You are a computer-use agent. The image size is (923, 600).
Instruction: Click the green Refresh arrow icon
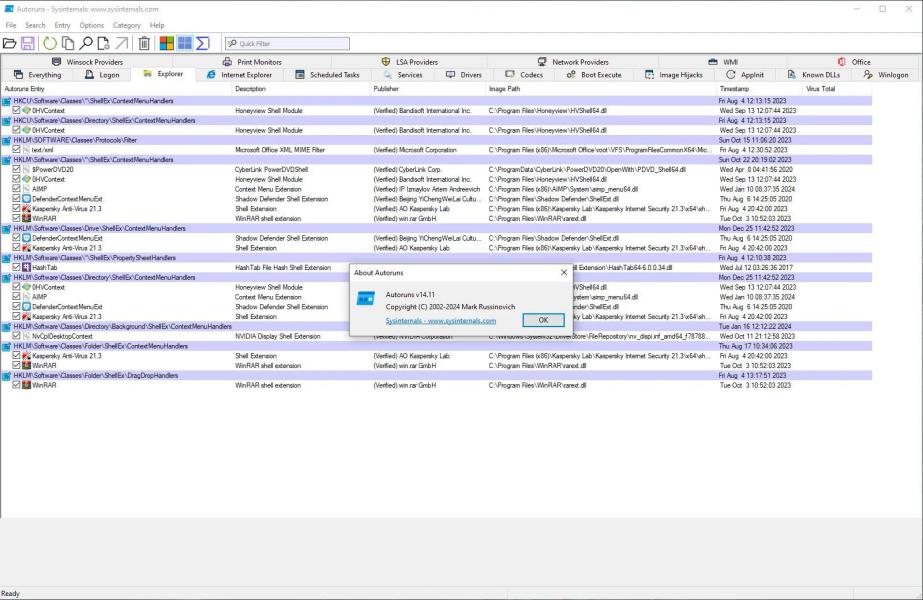click(50, 43)
